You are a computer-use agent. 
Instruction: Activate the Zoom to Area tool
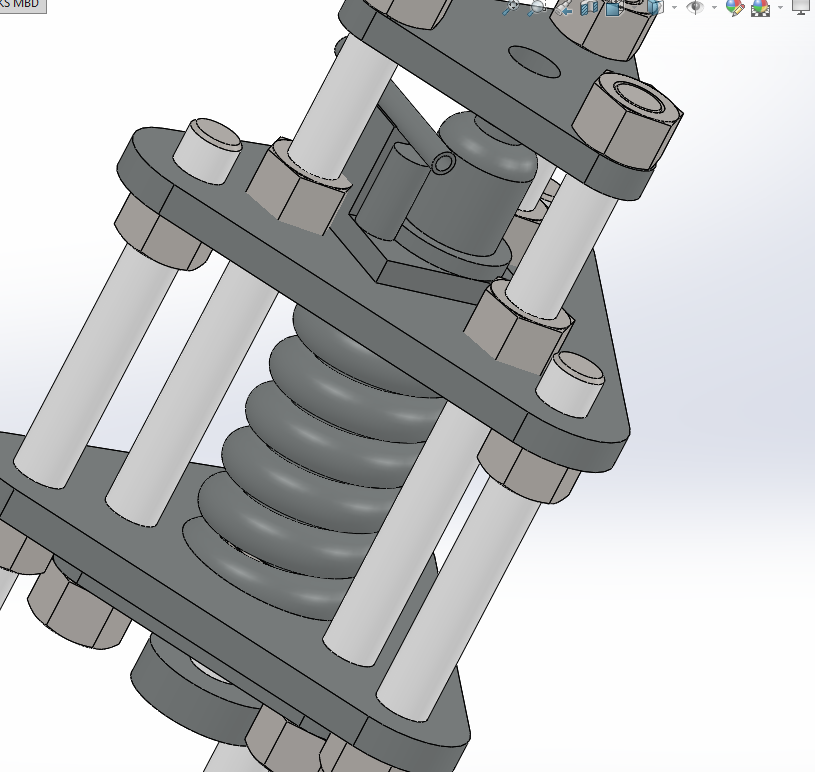[x=536, y=7]
